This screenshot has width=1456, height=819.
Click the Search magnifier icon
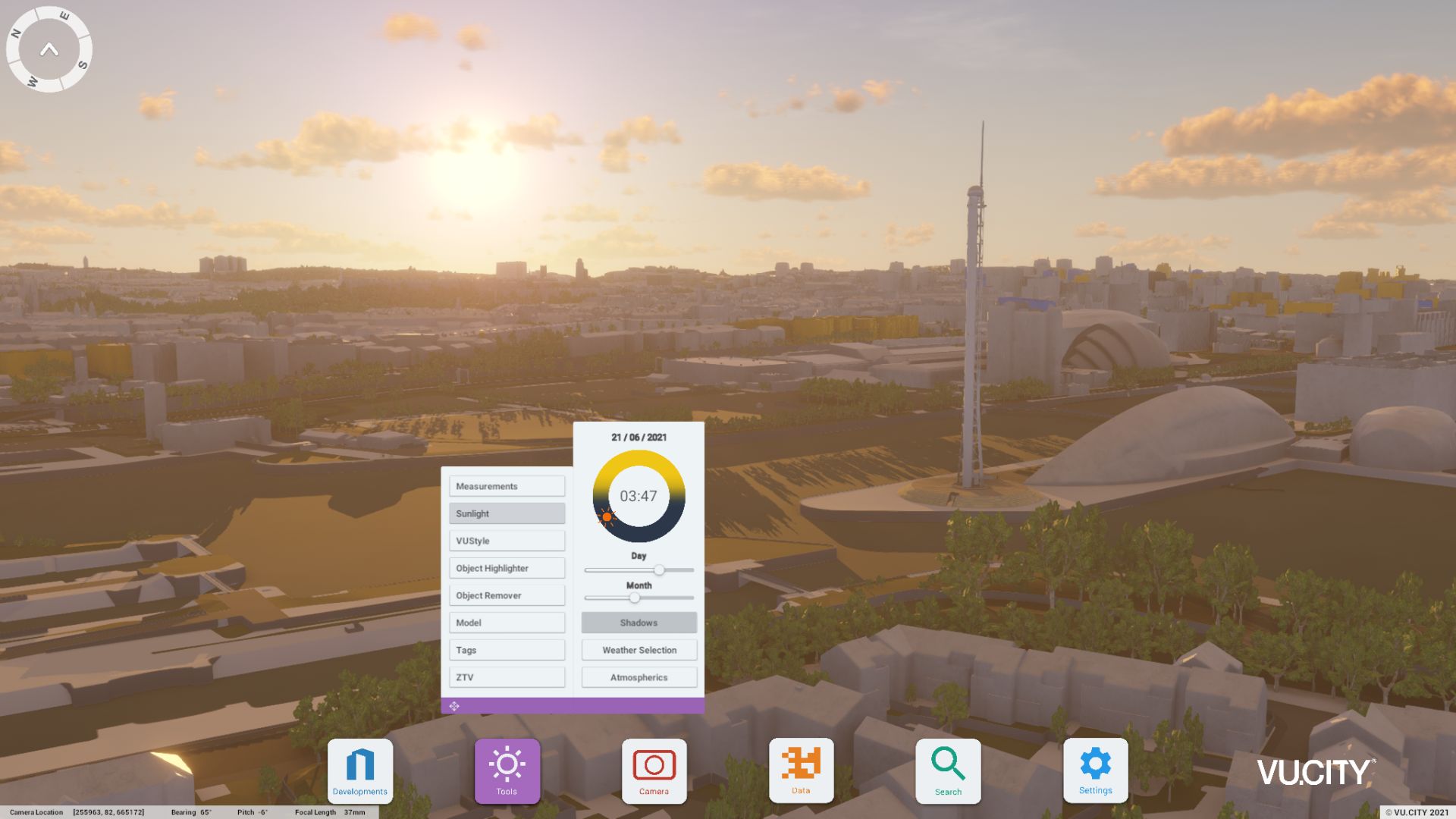(948, 770)
